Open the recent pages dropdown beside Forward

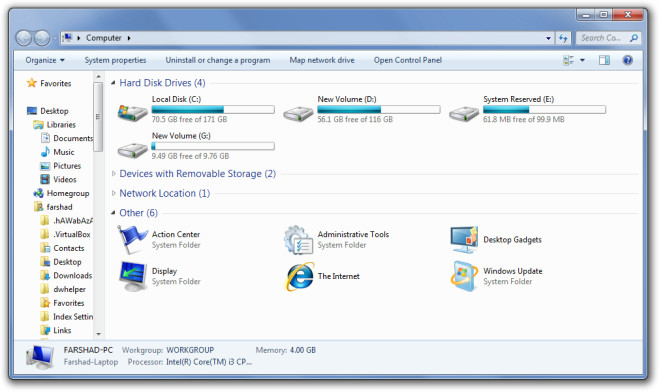point(55,39)
